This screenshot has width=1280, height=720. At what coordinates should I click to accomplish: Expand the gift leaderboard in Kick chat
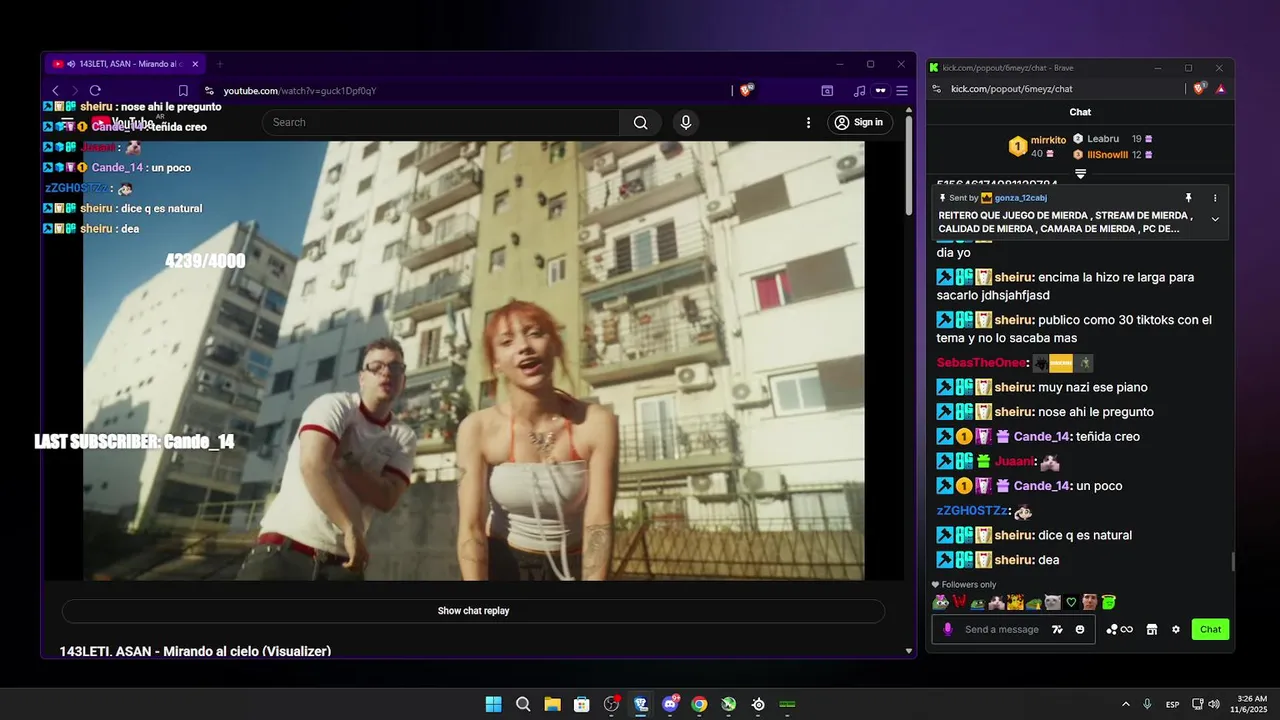pos(1080,174)
